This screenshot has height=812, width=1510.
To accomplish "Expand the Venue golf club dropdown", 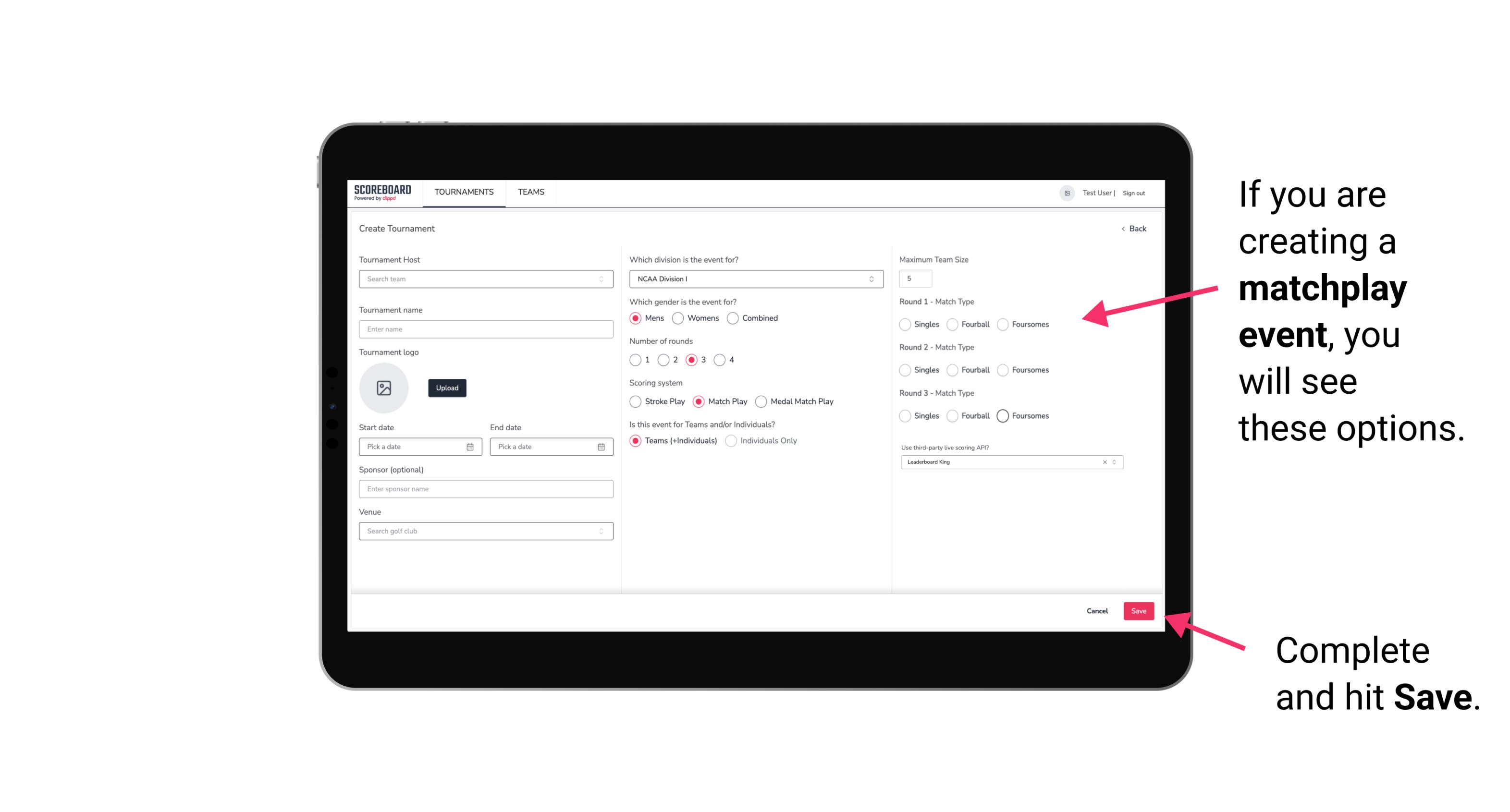I will [x=601, y=531].
